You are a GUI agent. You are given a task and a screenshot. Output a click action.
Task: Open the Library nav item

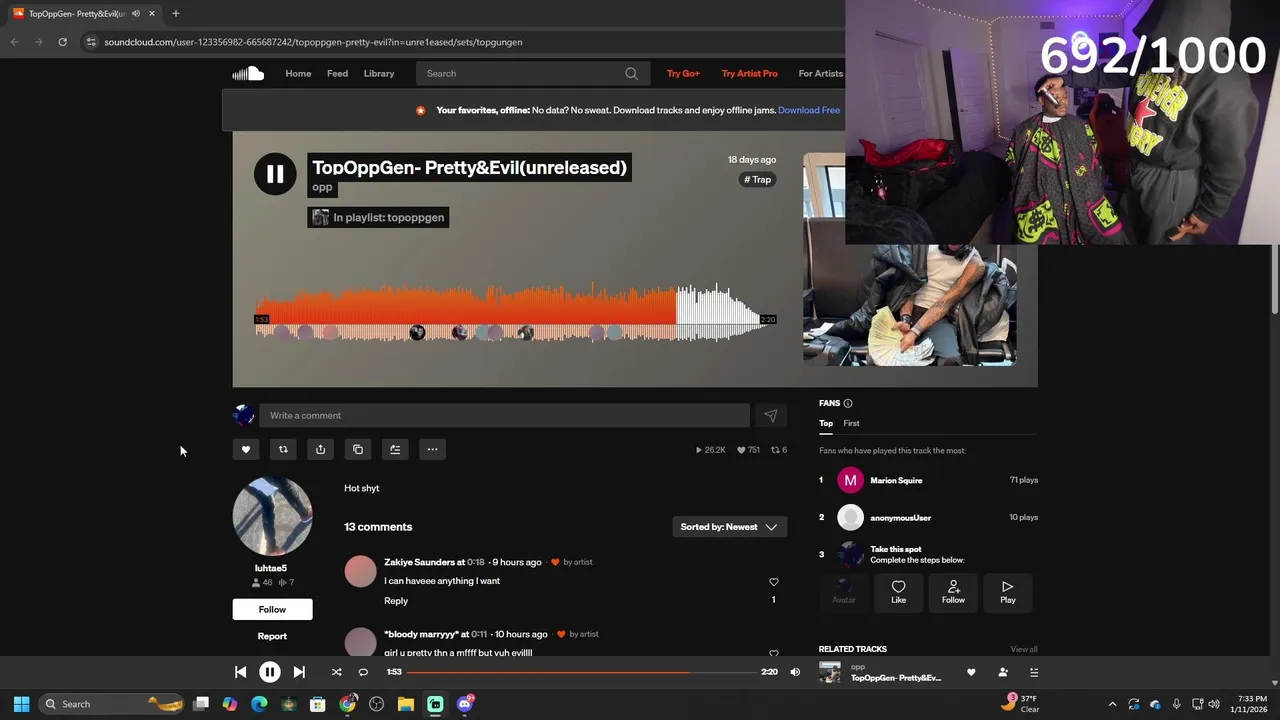pos(379,73)
